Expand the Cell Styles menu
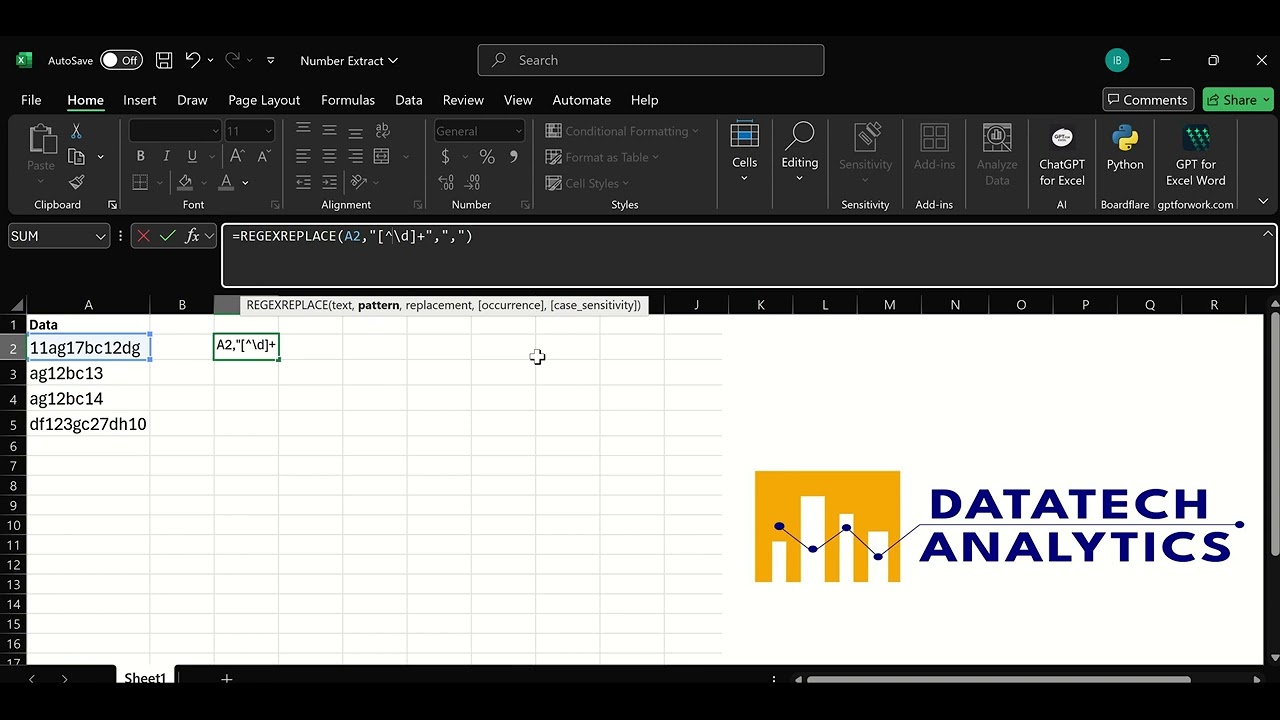 click(587, 183)
